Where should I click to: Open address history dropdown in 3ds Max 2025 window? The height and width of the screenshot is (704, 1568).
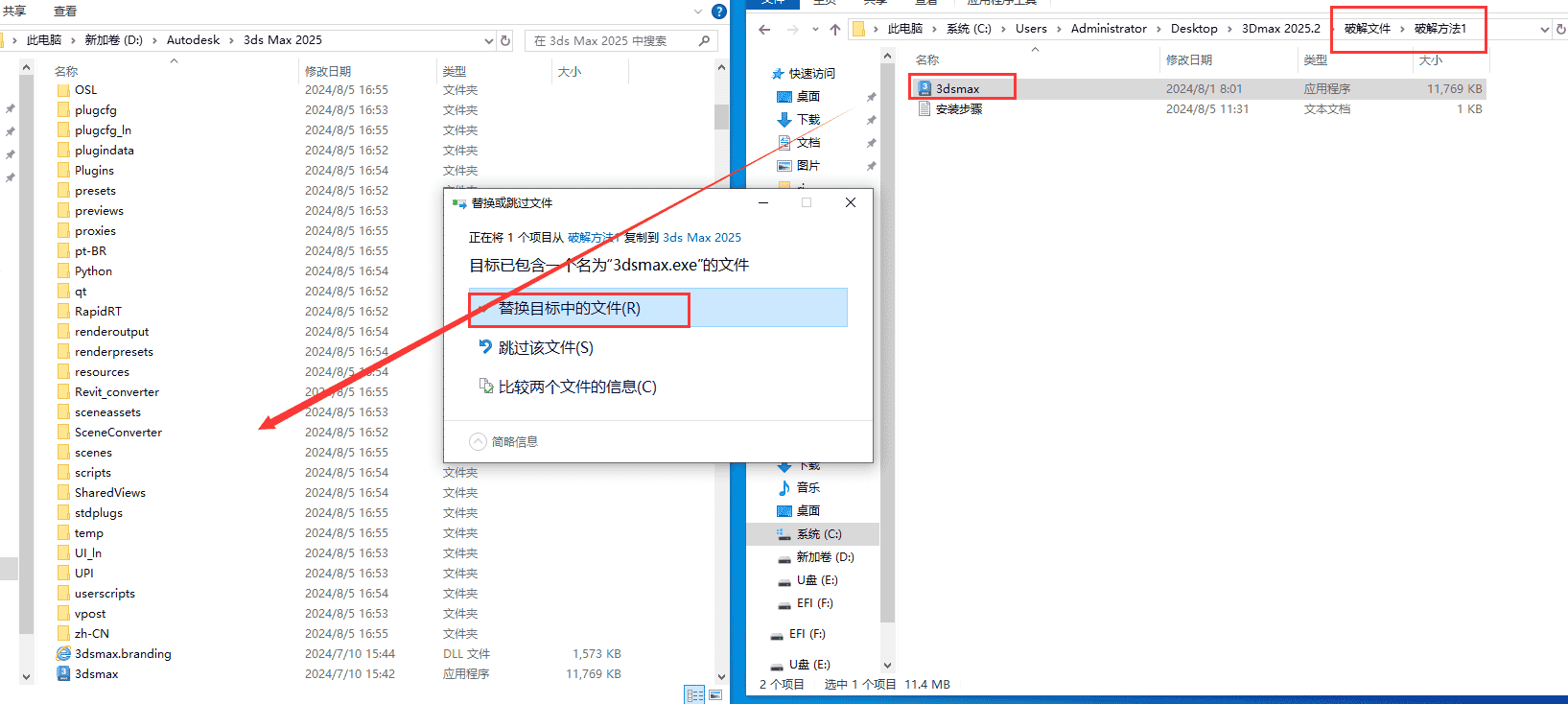pyautogui.click(x=488, y=40)
